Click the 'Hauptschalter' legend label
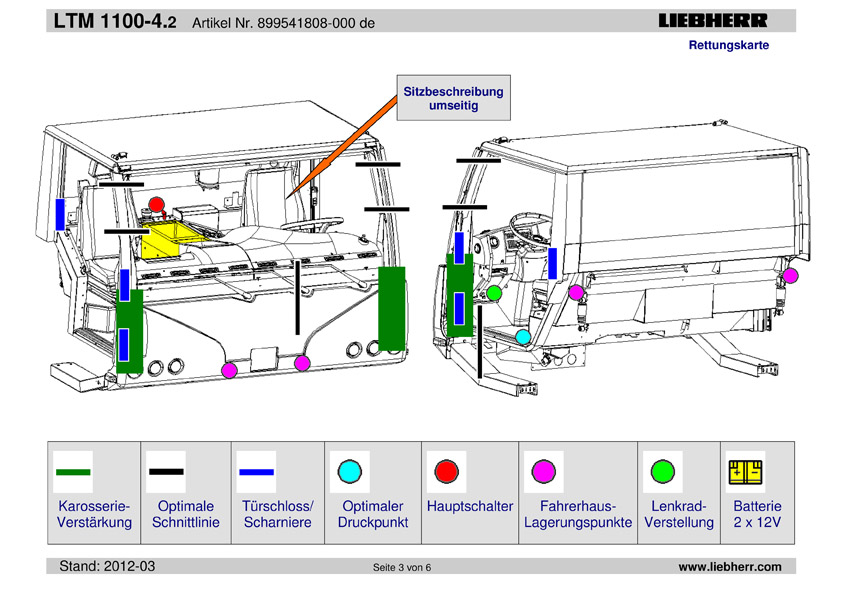The height and width of the screenshot is (595, 842). (x=470, y=506)
